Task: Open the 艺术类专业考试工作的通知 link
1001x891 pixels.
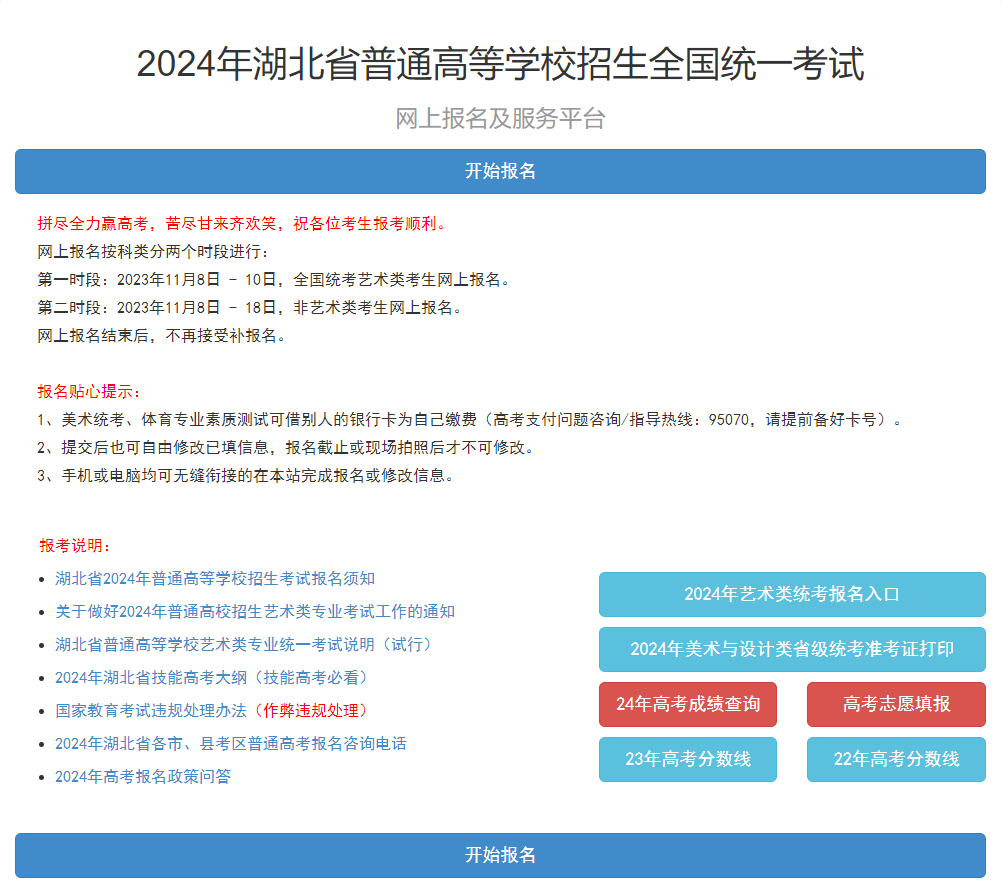Action: coord(255,611)
